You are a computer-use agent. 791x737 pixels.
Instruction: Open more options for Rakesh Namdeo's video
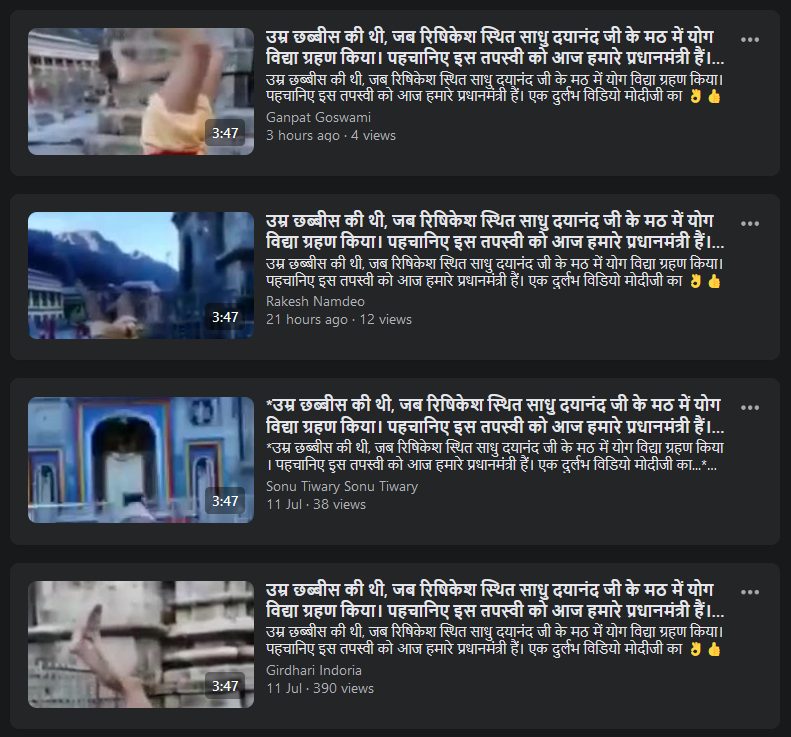pos(750,223)
